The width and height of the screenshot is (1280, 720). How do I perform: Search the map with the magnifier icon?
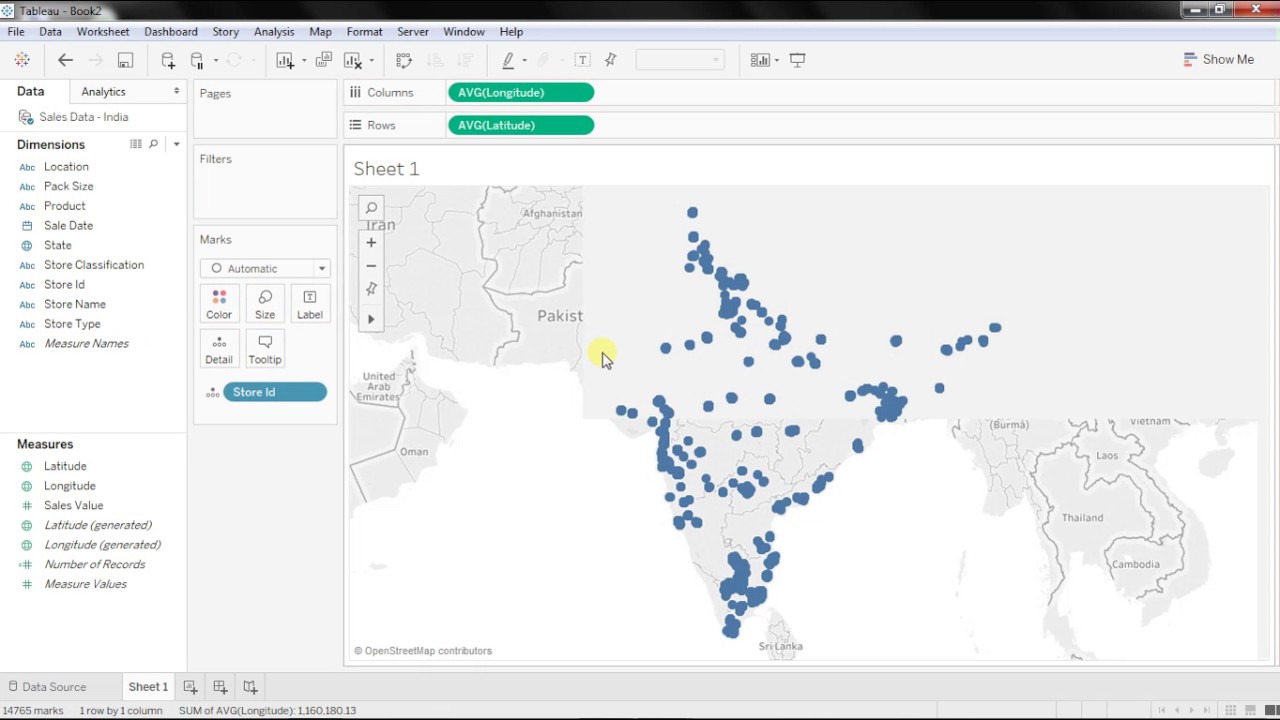[x=371, y=208]
